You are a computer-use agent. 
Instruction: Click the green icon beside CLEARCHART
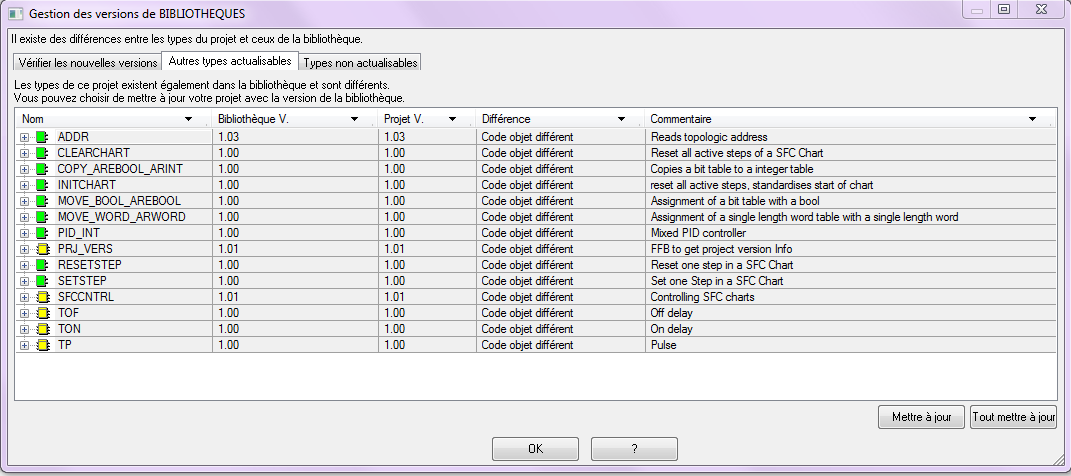[x=42, y=153]
